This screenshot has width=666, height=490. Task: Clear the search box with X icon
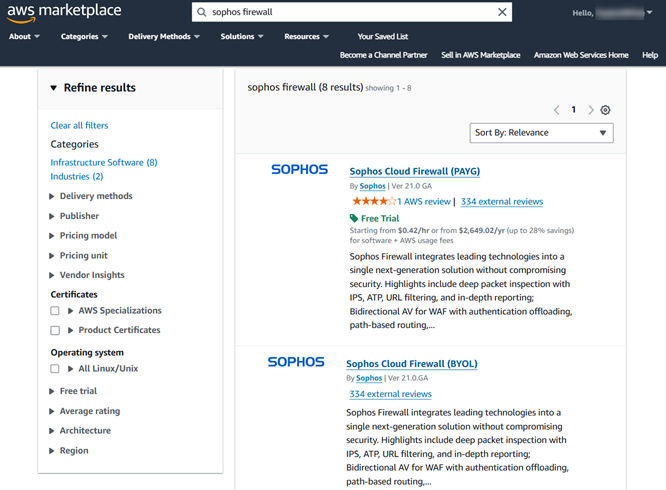pos(502,12)
